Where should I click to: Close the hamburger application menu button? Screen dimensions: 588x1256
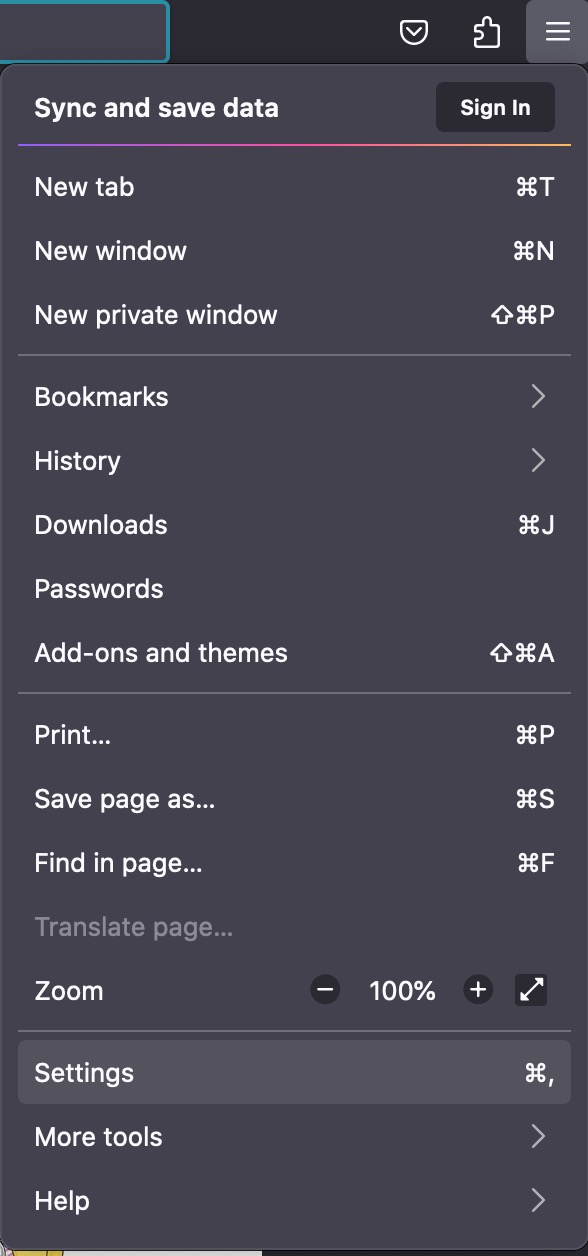click(x=557, y=32)
